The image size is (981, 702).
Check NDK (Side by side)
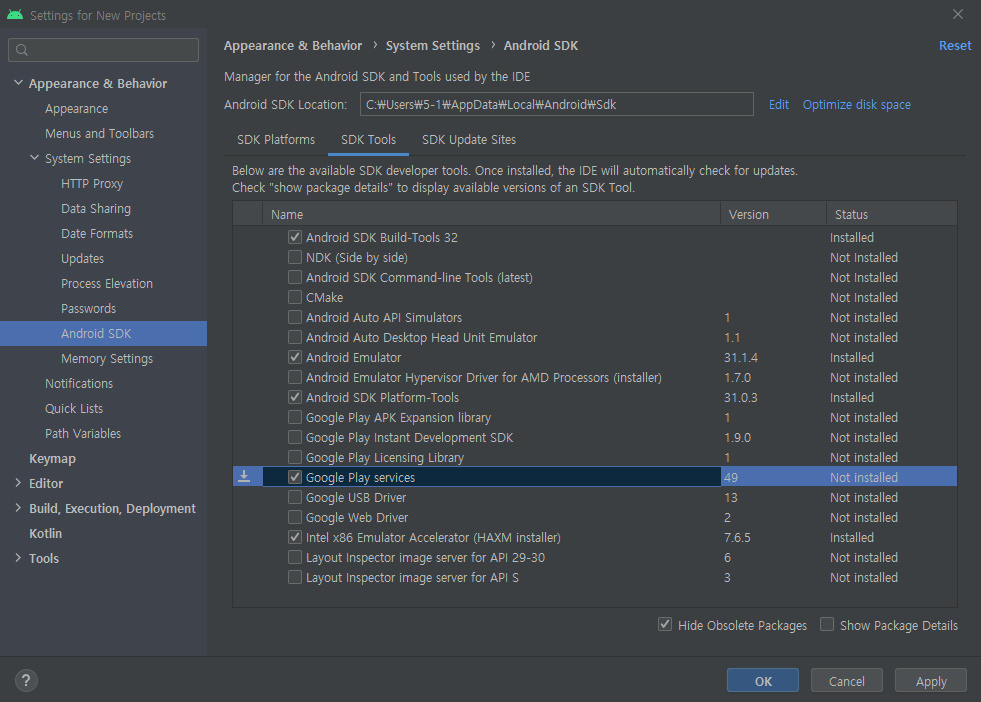pos(295,257)
